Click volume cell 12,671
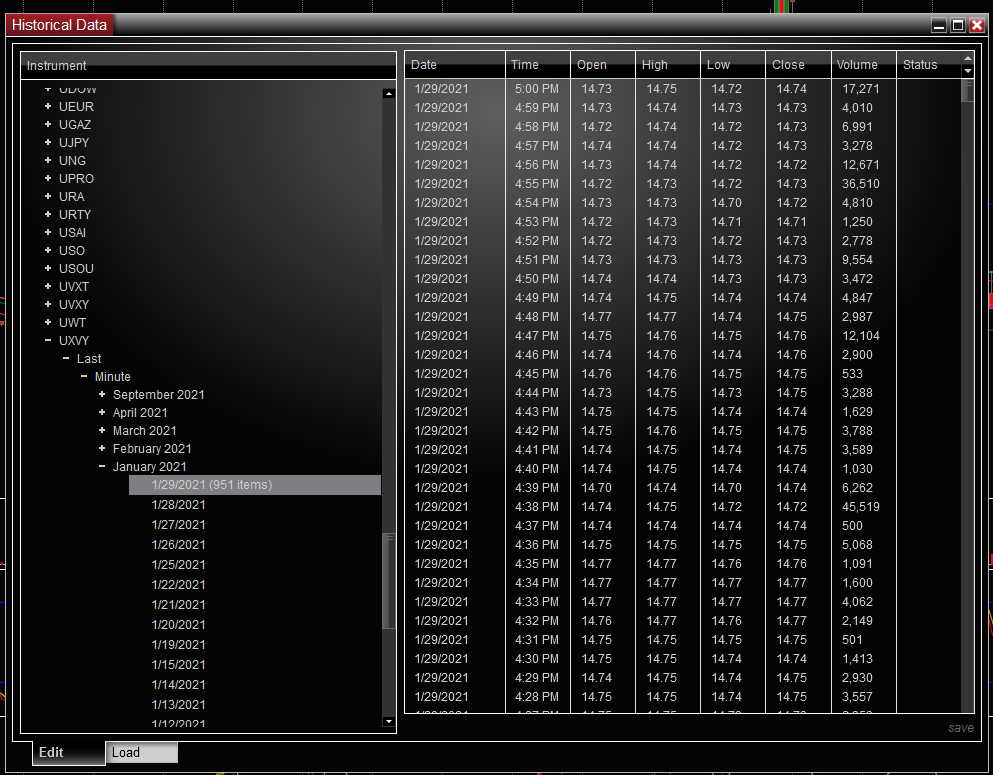Screen dimensions: 993x775 (x=861, y=165)
